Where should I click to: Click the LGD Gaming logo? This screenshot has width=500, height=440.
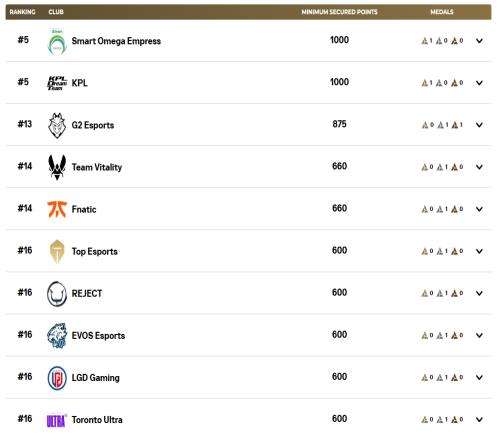(57, 378)
